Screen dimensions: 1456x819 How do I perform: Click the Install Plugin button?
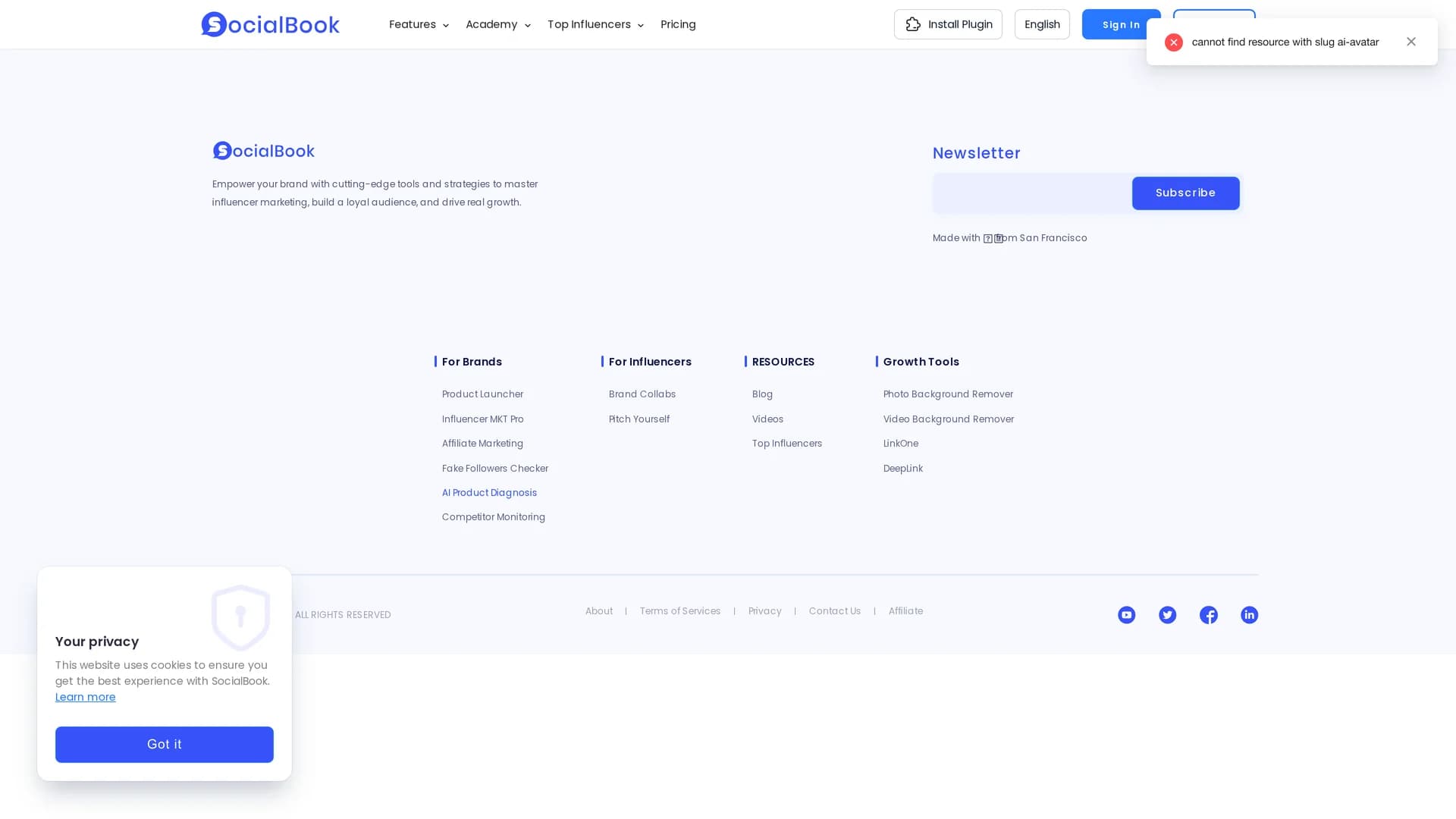948,24
